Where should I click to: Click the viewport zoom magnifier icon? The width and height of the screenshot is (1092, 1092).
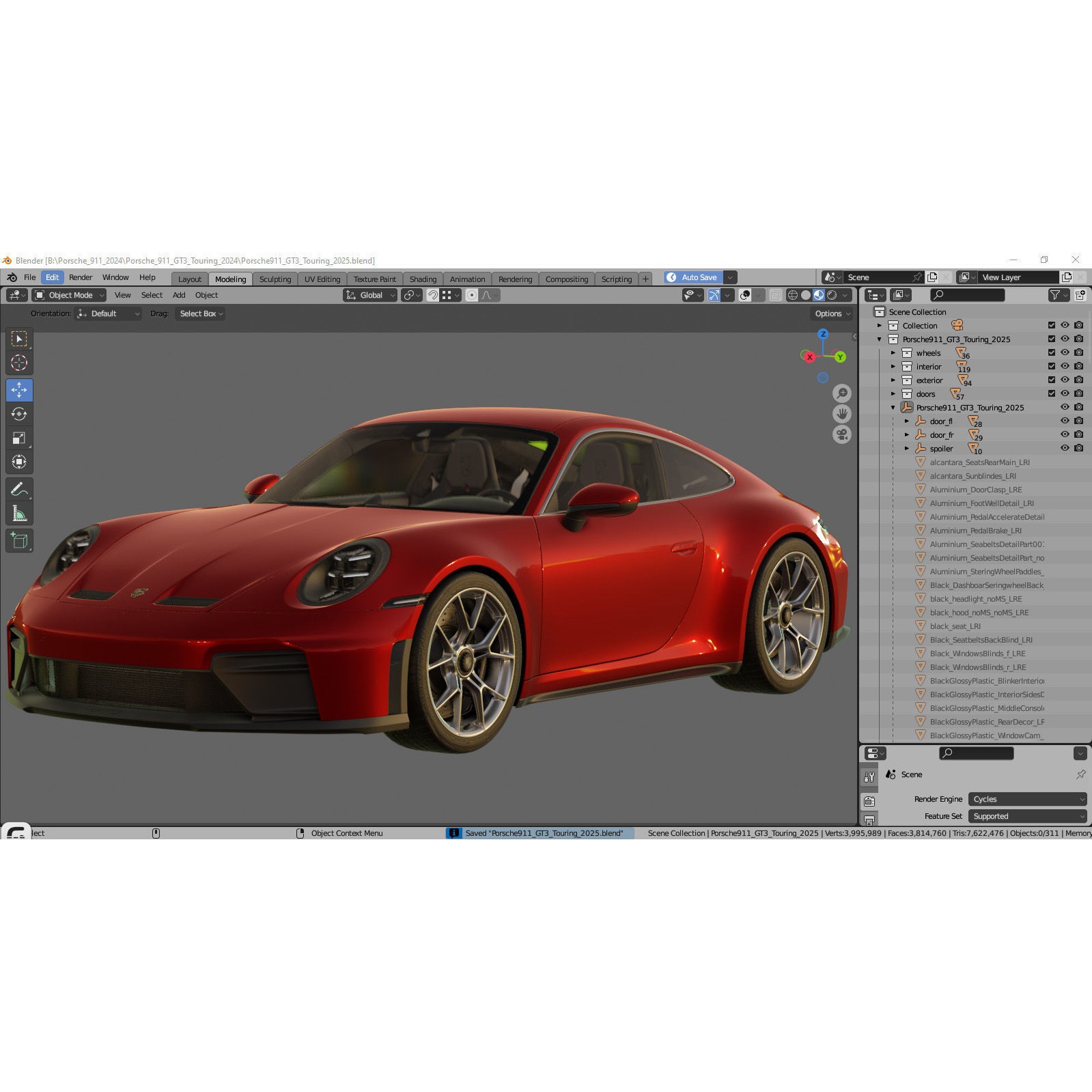[842, 393]
